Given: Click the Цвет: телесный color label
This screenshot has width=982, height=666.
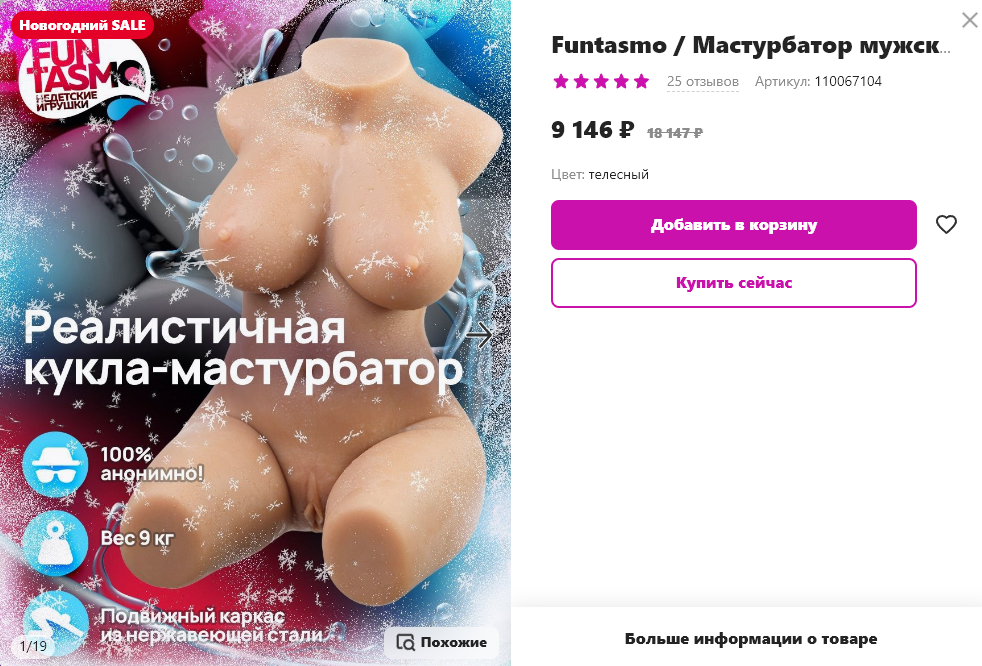Looking at the screenshot, I should tap(600, 175).
